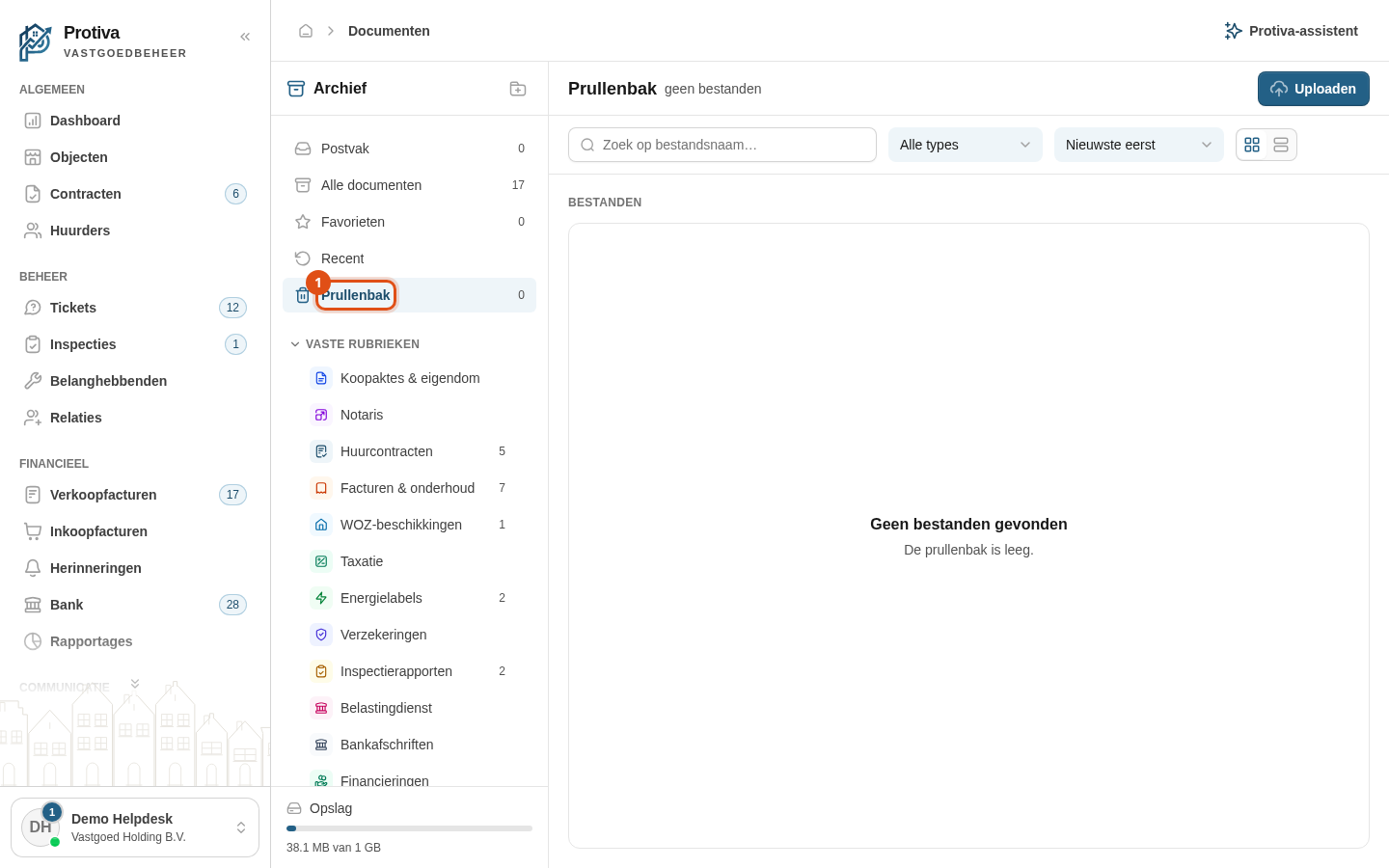Viewport: 1389px width, 868px height.
Task: Open the Demo Helpdesk account switcher
Action: coord(135,827)
